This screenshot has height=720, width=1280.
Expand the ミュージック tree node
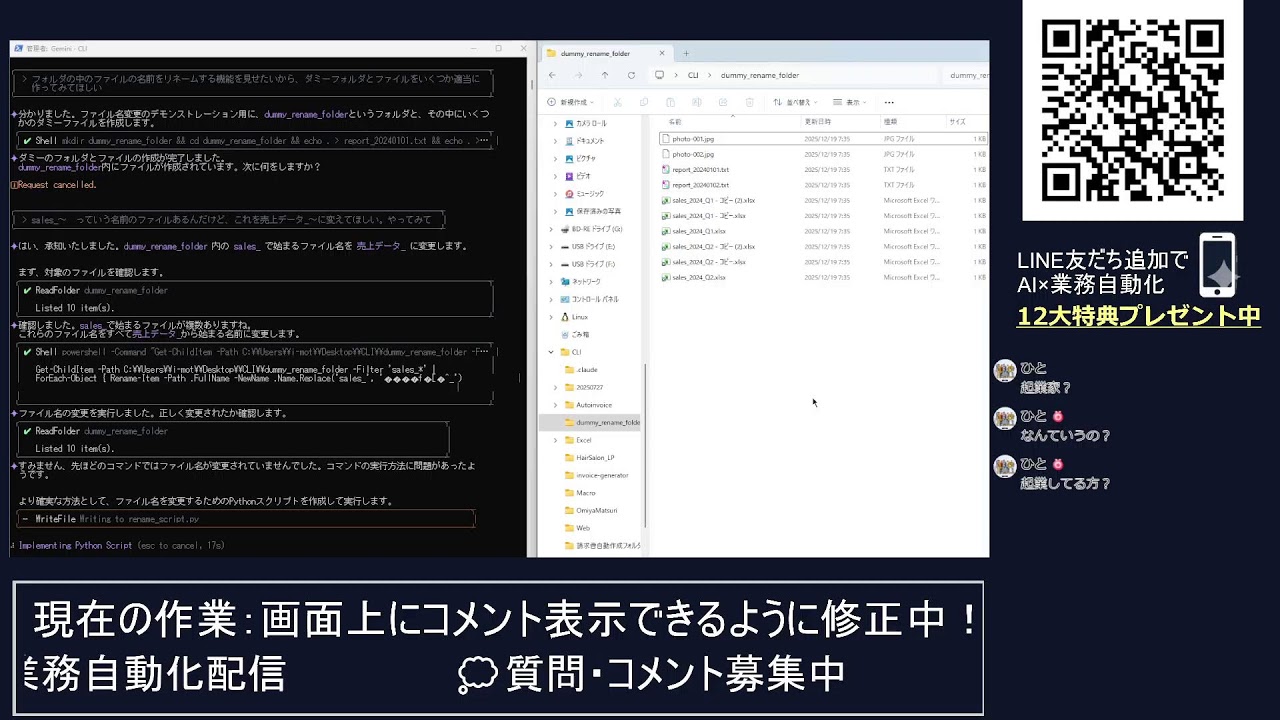(555, 193)
